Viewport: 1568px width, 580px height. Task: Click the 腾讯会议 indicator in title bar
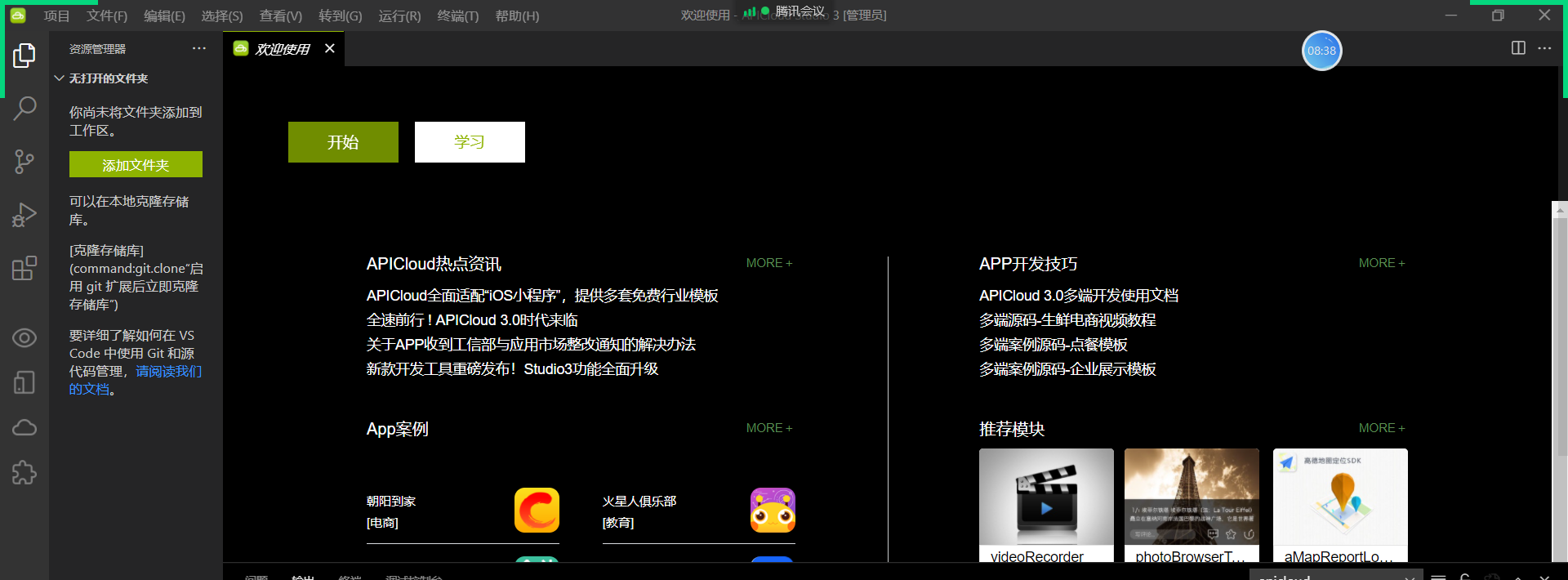pos(785,11)
